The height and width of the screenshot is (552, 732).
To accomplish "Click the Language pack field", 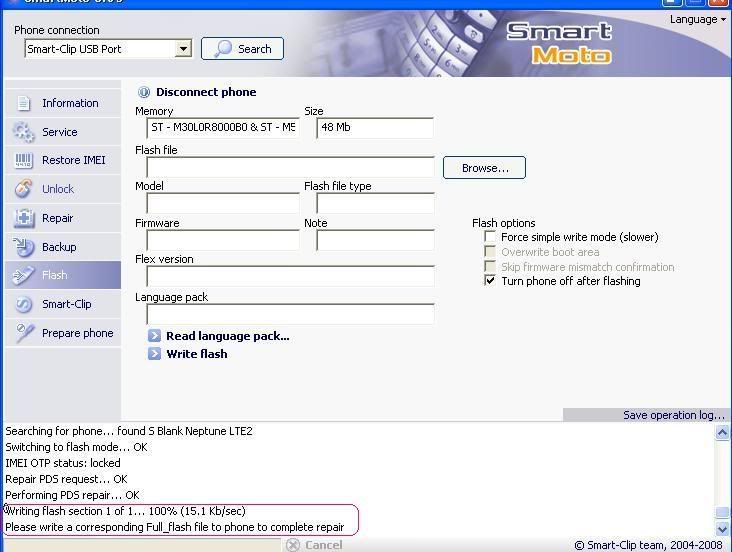I will tap(290, 314).
